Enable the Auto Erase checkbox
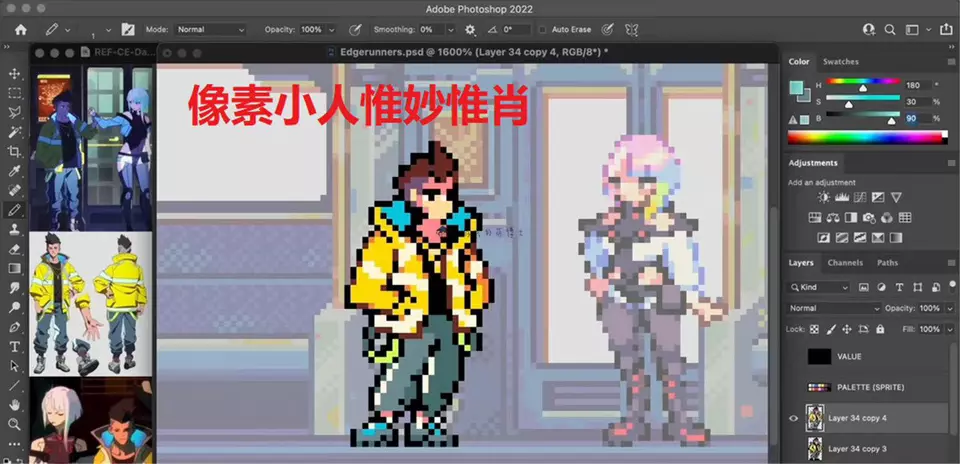 542,29
